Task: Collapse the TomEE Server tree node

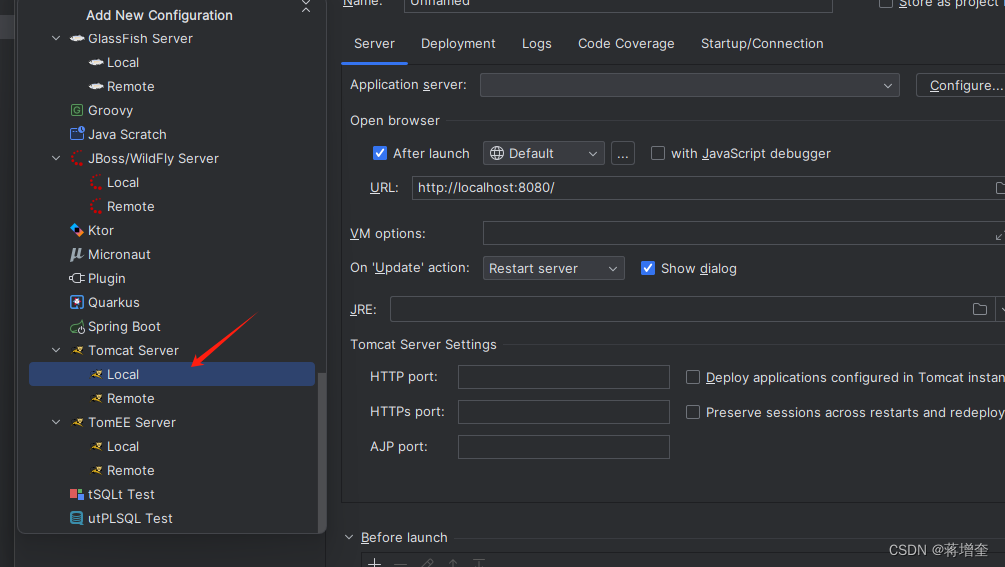Action: (56, 422)
